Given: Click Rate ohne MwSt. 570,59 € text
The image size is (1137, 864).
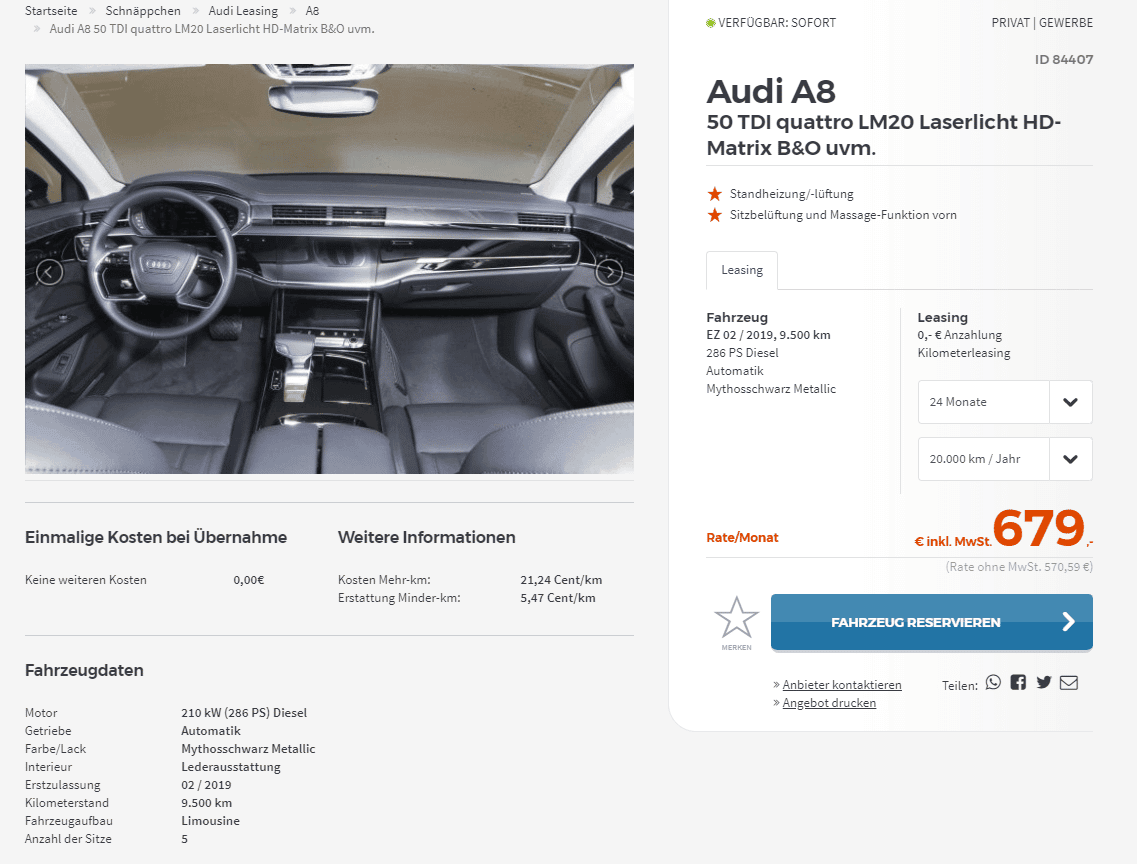Looking at the screenshot, I should click(1019, 567).
